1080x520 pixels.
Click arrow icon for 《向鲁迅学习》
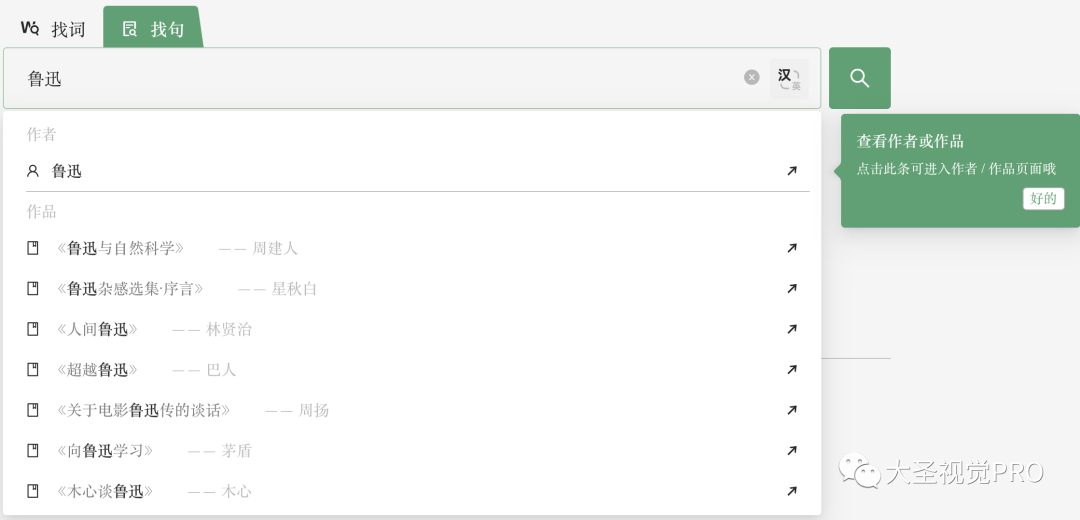click(792, 451)
